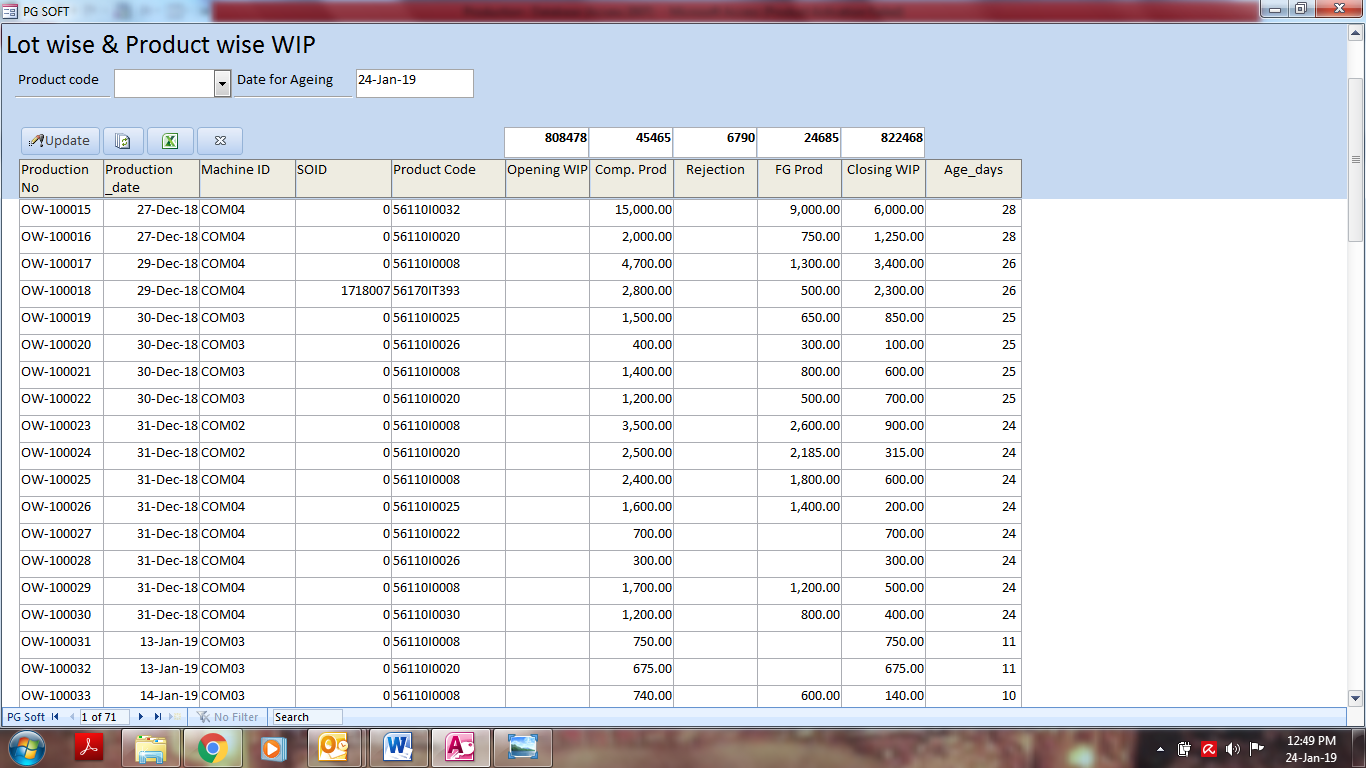Click the PG SOFT app icon in title bar

point(11,11)
